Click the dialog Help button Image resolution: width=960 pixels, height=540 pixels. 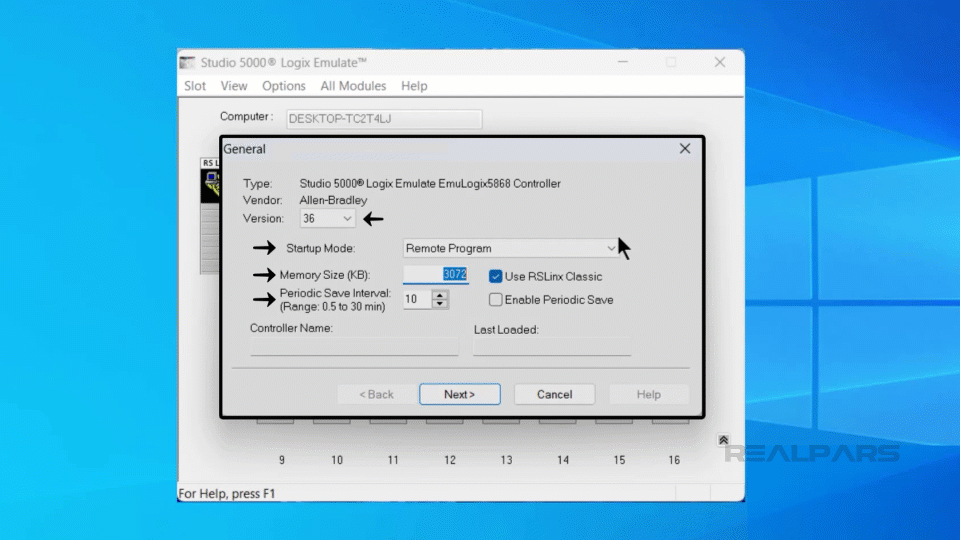(x=648, y=394)
